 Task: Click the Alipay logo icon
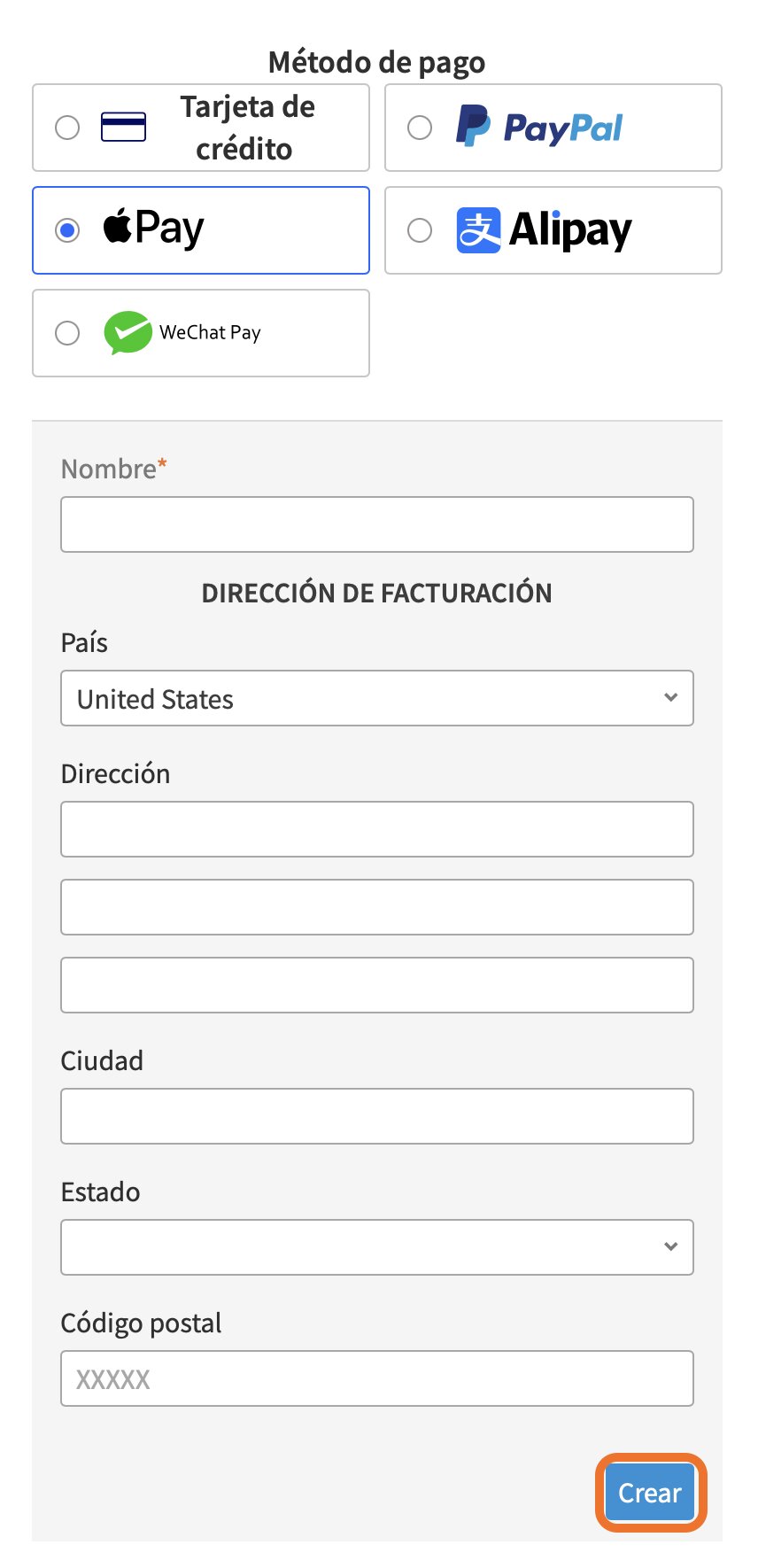[x=478, y=230]
